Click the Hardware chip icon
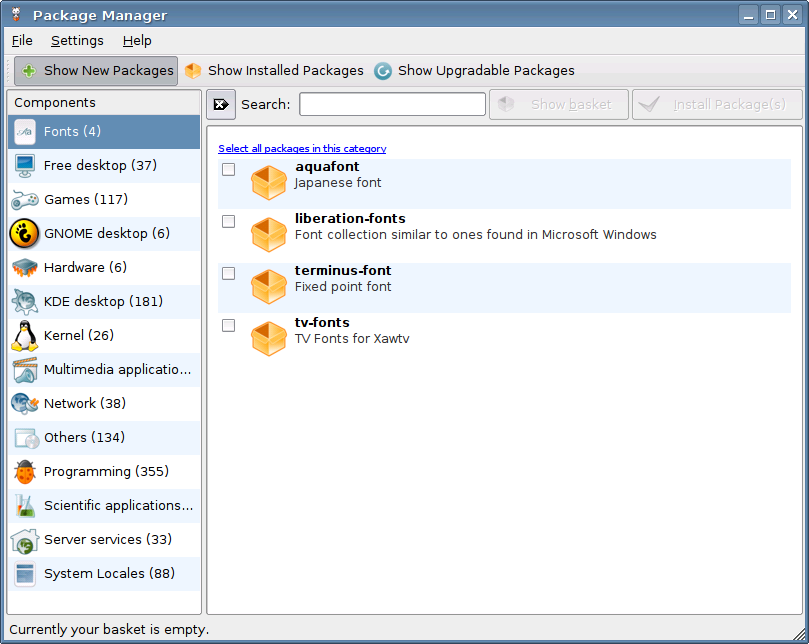This screenshot has height=644, width=809. 25,268
